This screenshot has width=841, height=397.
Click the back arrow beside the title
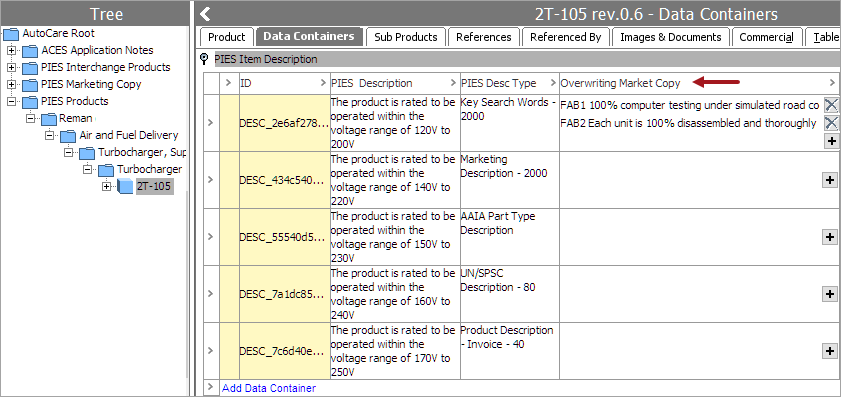click(x=205, y=14)
